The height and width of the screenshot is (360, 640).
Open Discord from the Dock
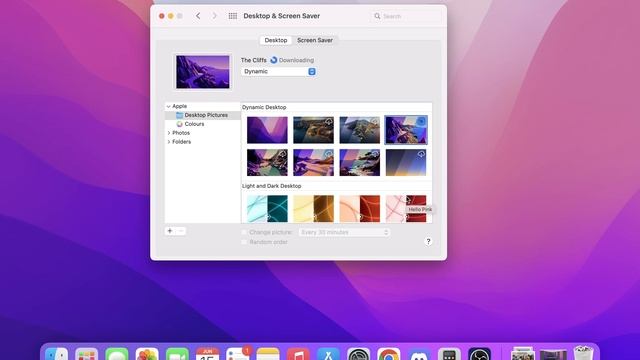[x=419, y=354]
